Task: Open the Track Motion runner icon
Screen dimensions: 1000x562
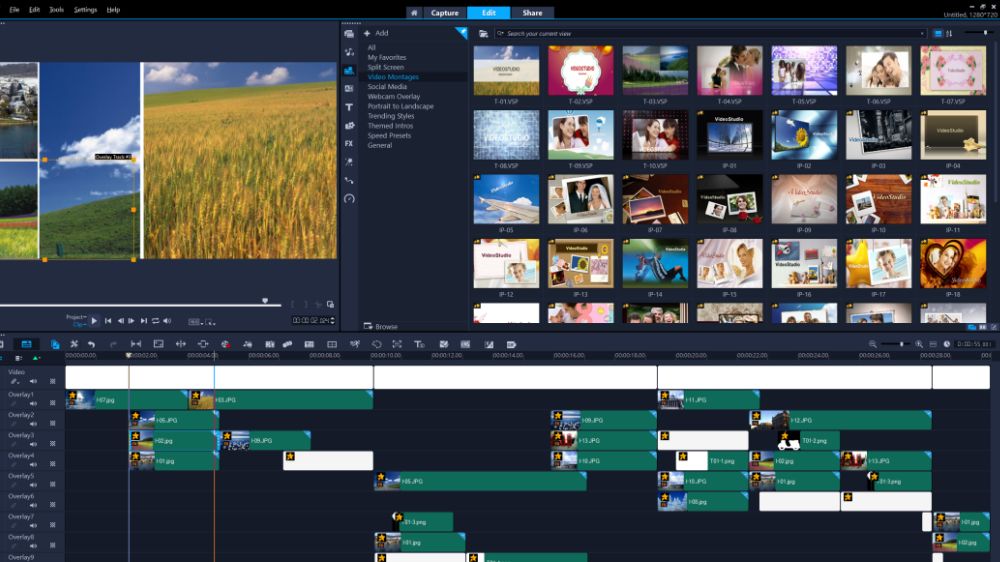Action: tap(355, 344)
